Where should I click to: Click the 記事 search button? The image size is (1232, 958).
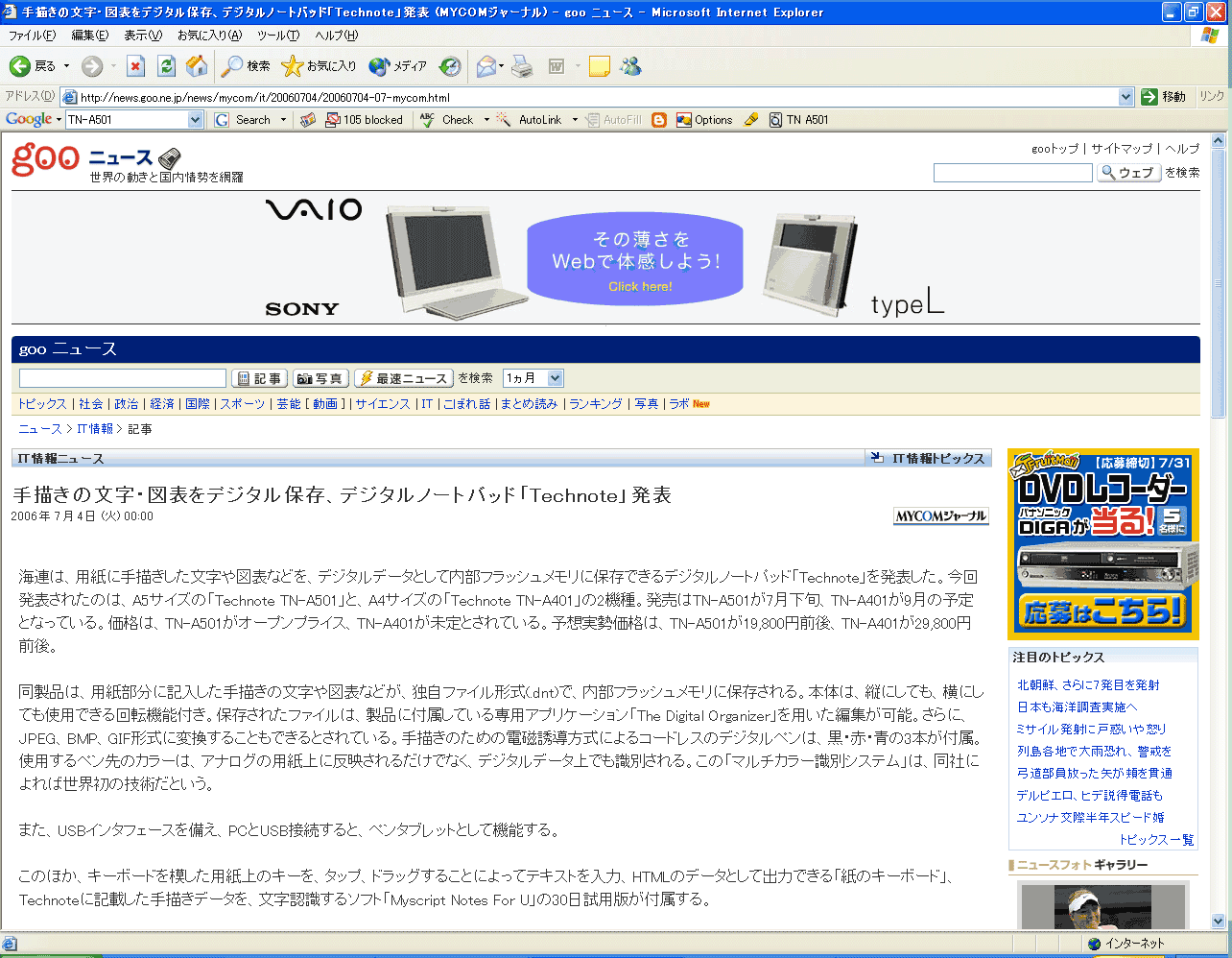[259, 378]
